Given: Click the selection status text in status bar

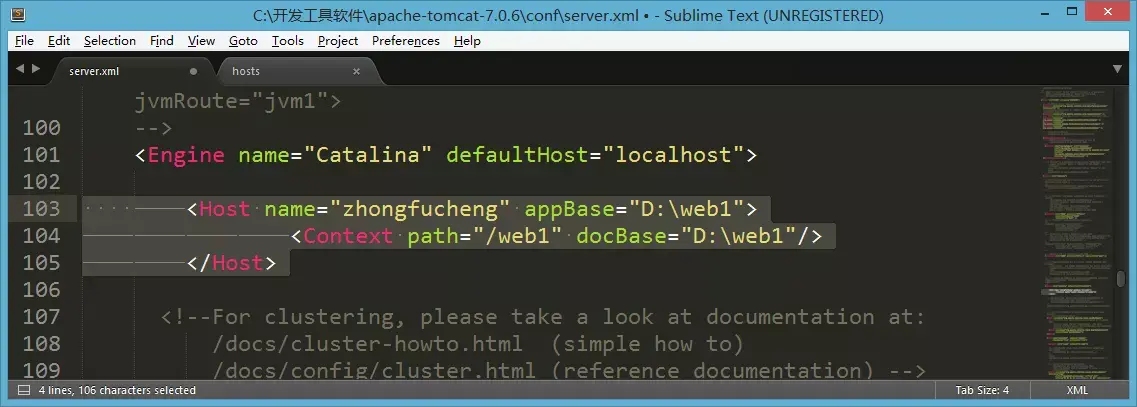Looking at the screenshot, I should [116, 390].
